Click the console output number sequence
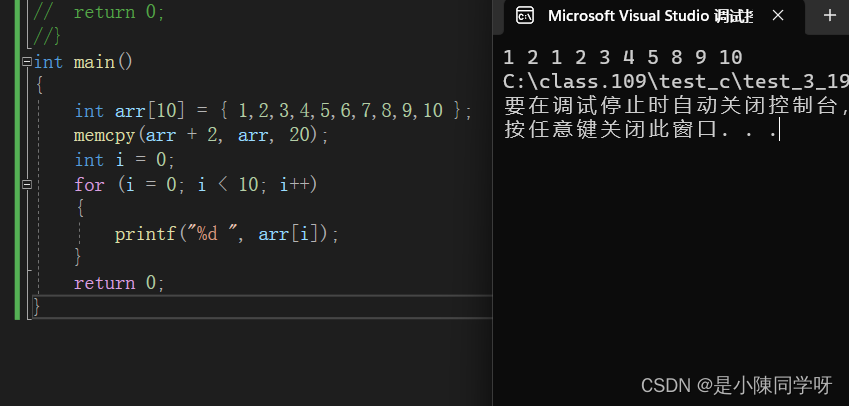 [x=623, y=57]
